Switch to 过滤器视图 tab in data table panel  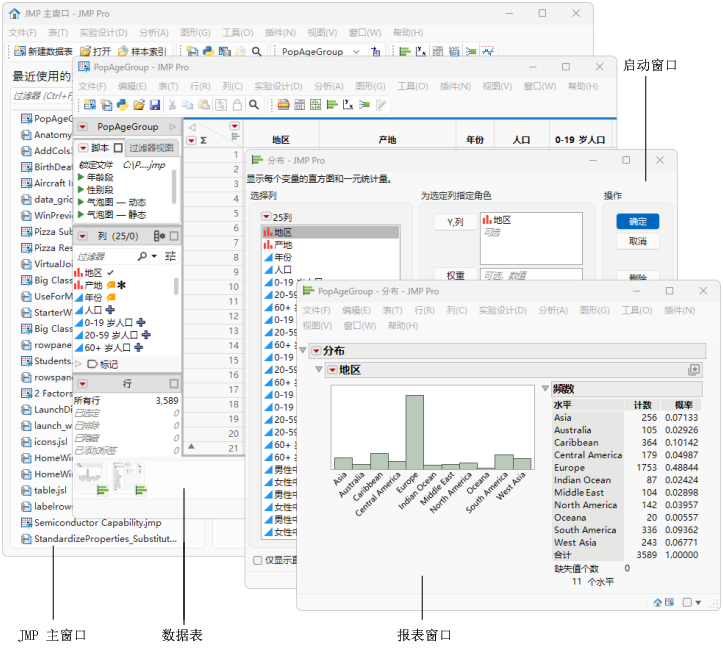151,148
